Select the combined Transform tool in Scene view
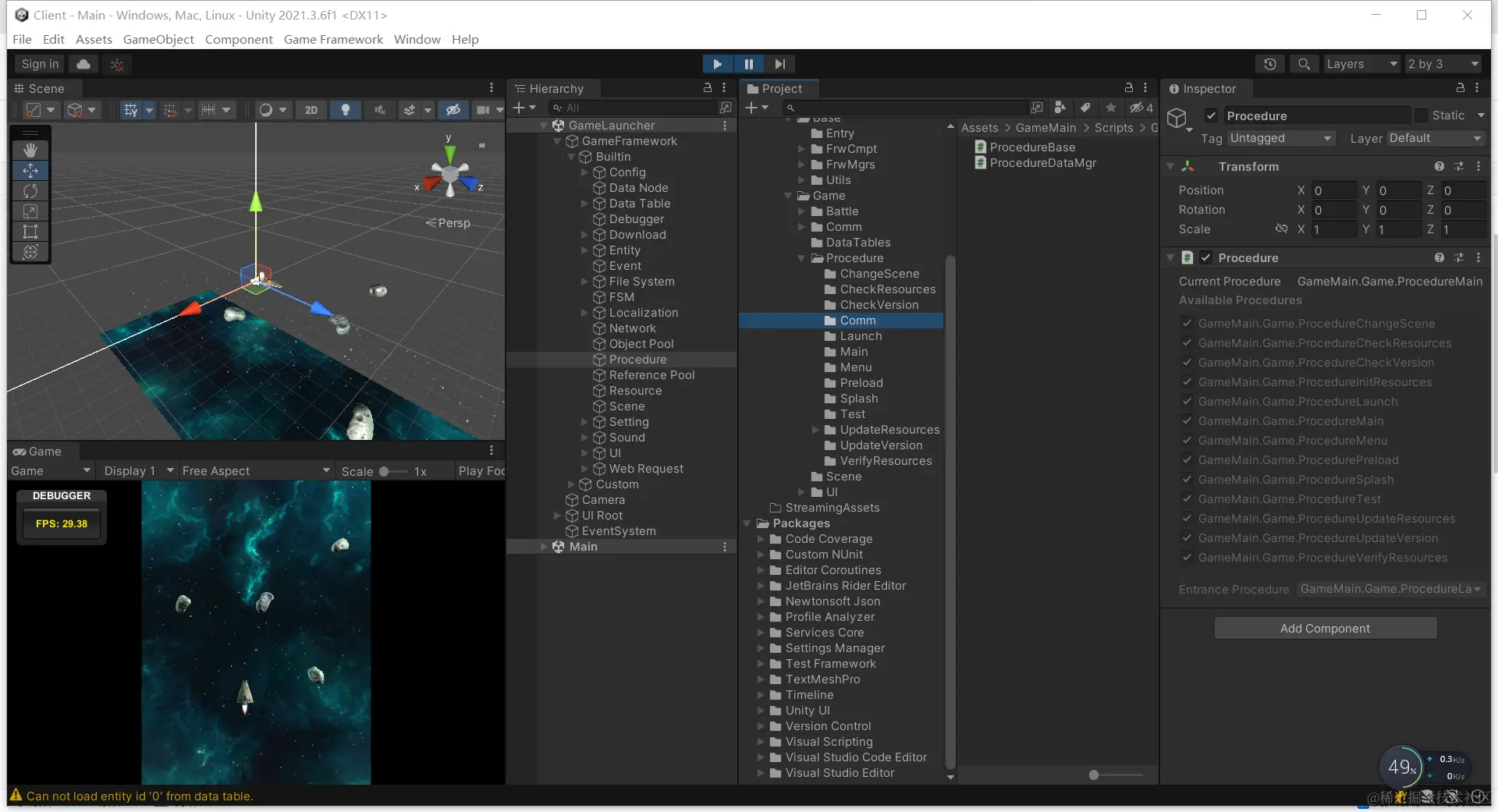 tap(30, 251)
